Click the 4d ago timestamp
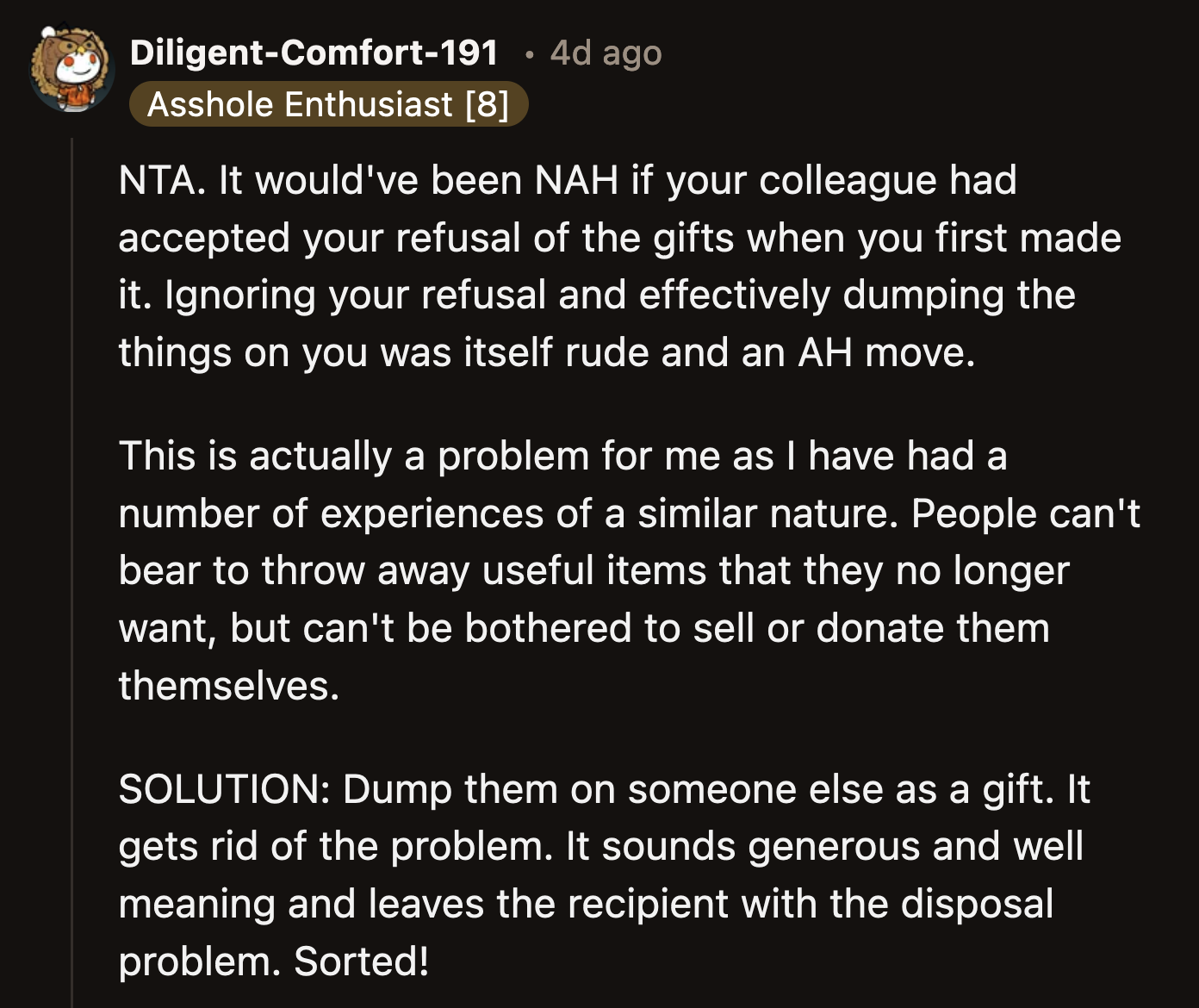The height and width of the screenshot is (1008, 1199). tap(603, 52)
